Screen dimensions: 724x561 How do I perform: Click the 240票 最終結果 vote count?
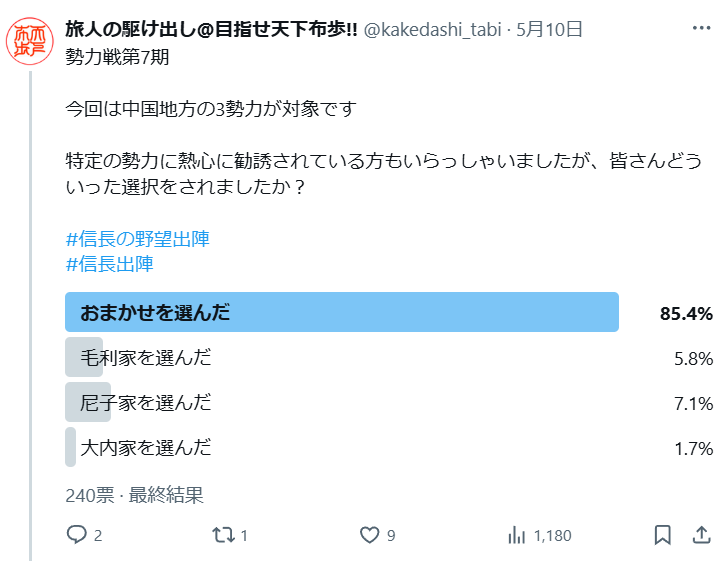point(134,495)
